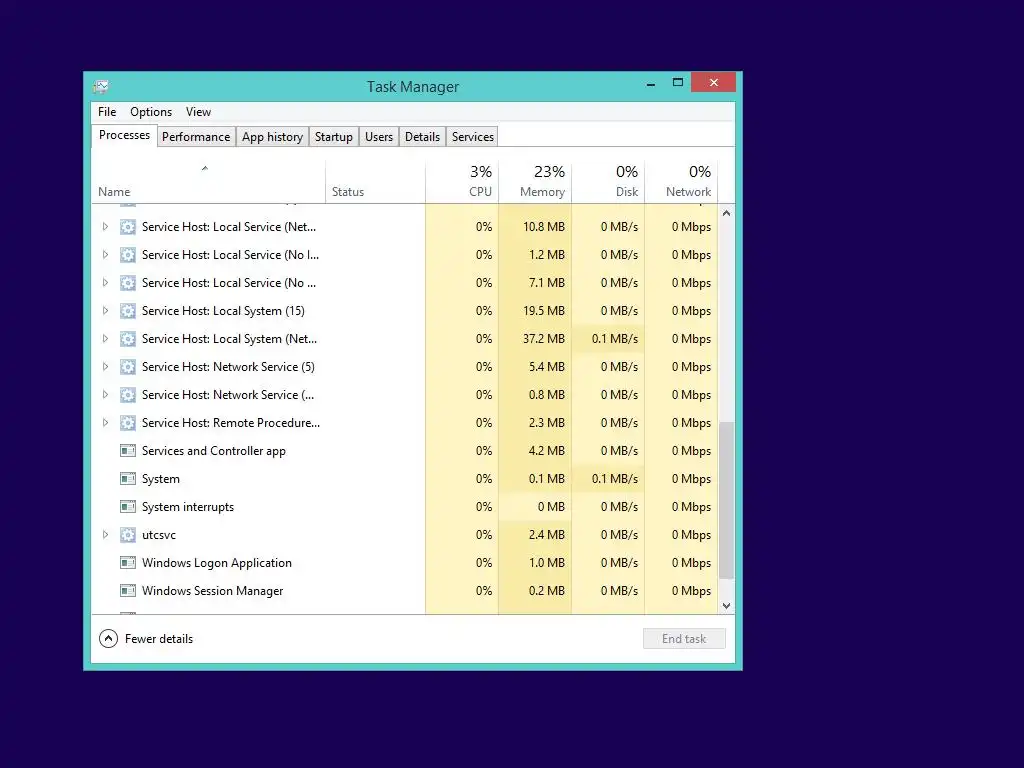The height and width of the screenshot is (768, 1024).
Task: Maximize the Task Manager window
Action: coord(678,82)
